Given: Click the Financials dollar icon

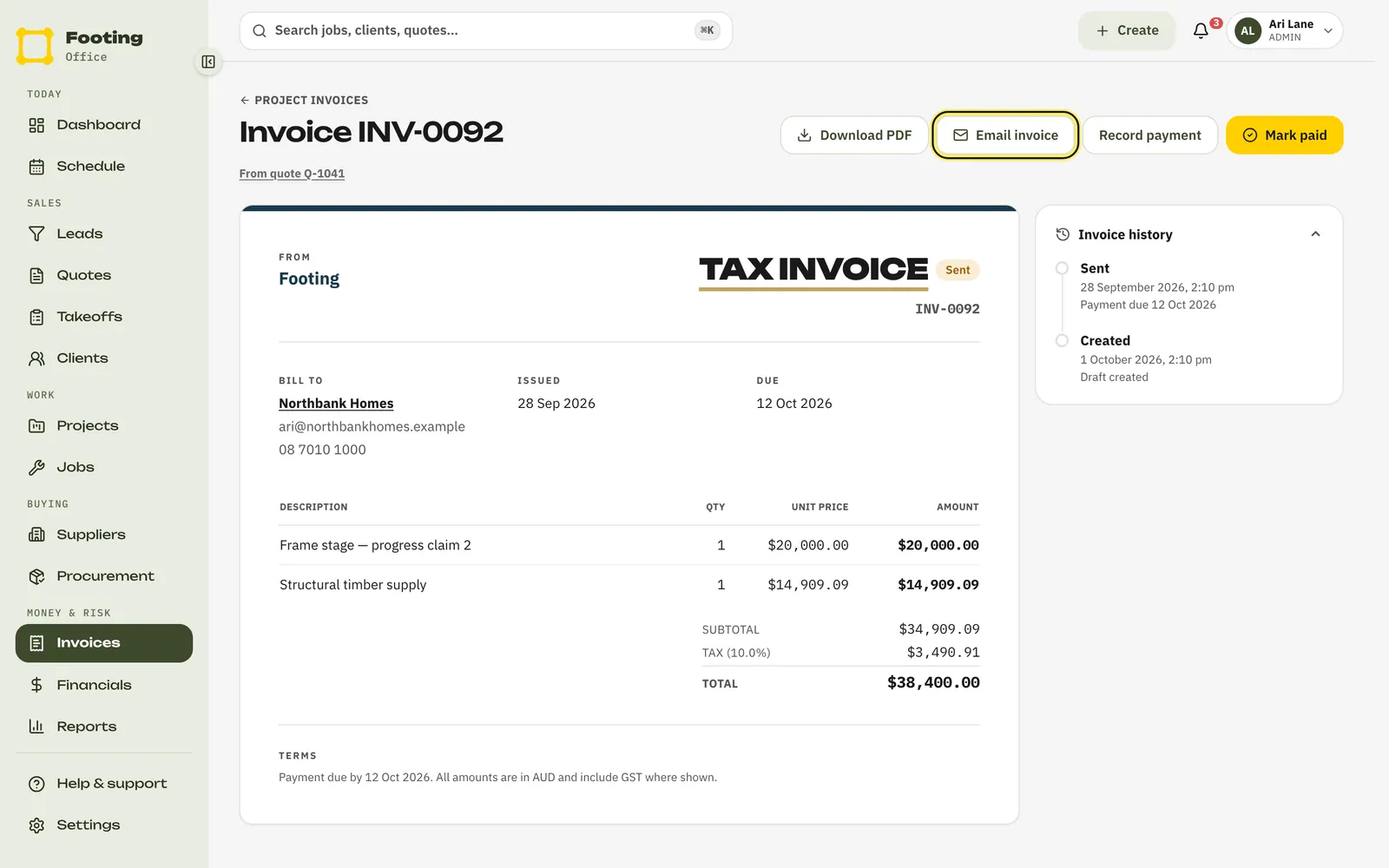Looking at the screenshot, I should (36, 685).
